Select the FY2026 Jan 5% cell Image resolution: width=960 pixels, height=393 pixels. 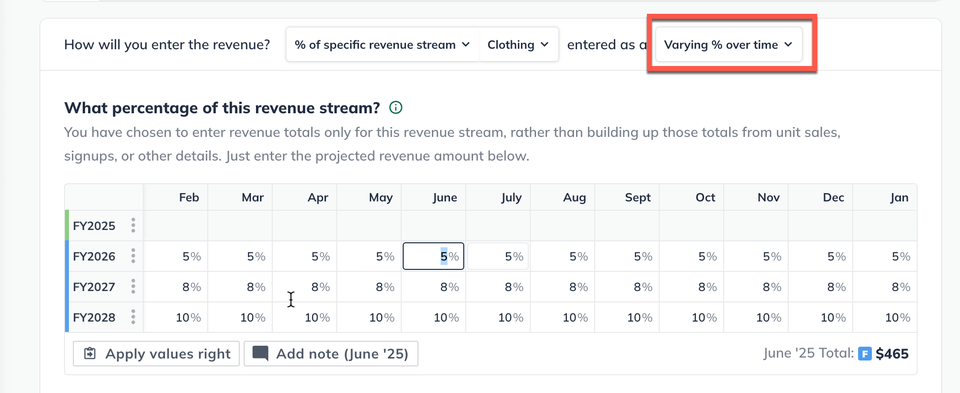pyautogui.click(x=885, y=256)
